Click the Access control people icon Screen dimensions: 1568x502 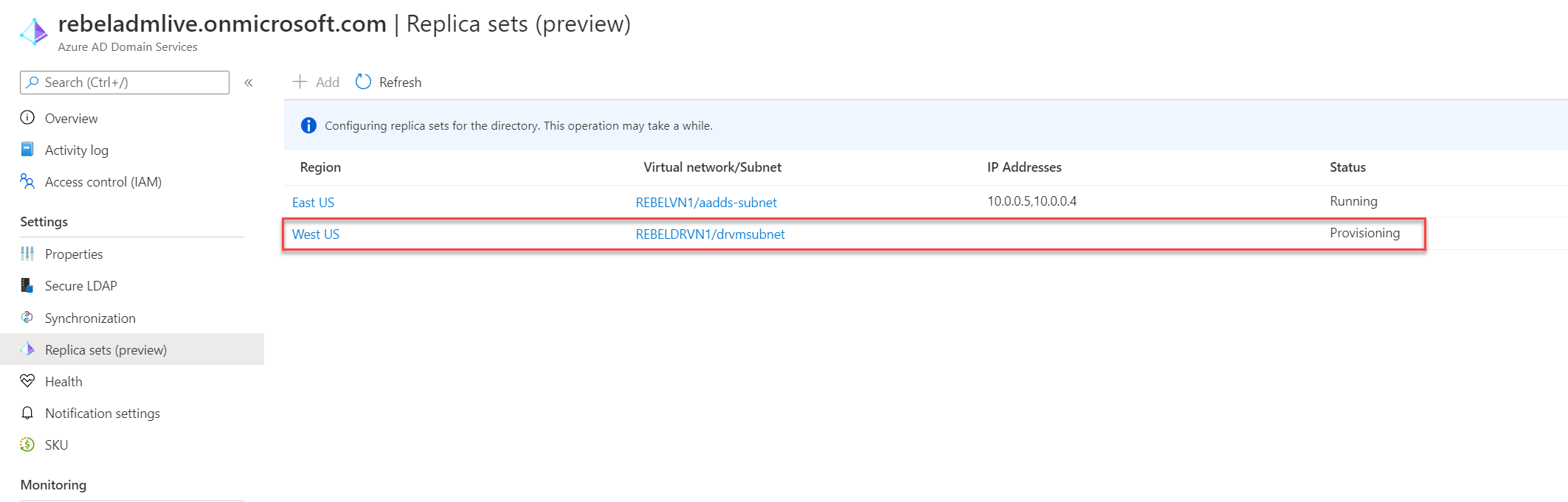(27, 181)
